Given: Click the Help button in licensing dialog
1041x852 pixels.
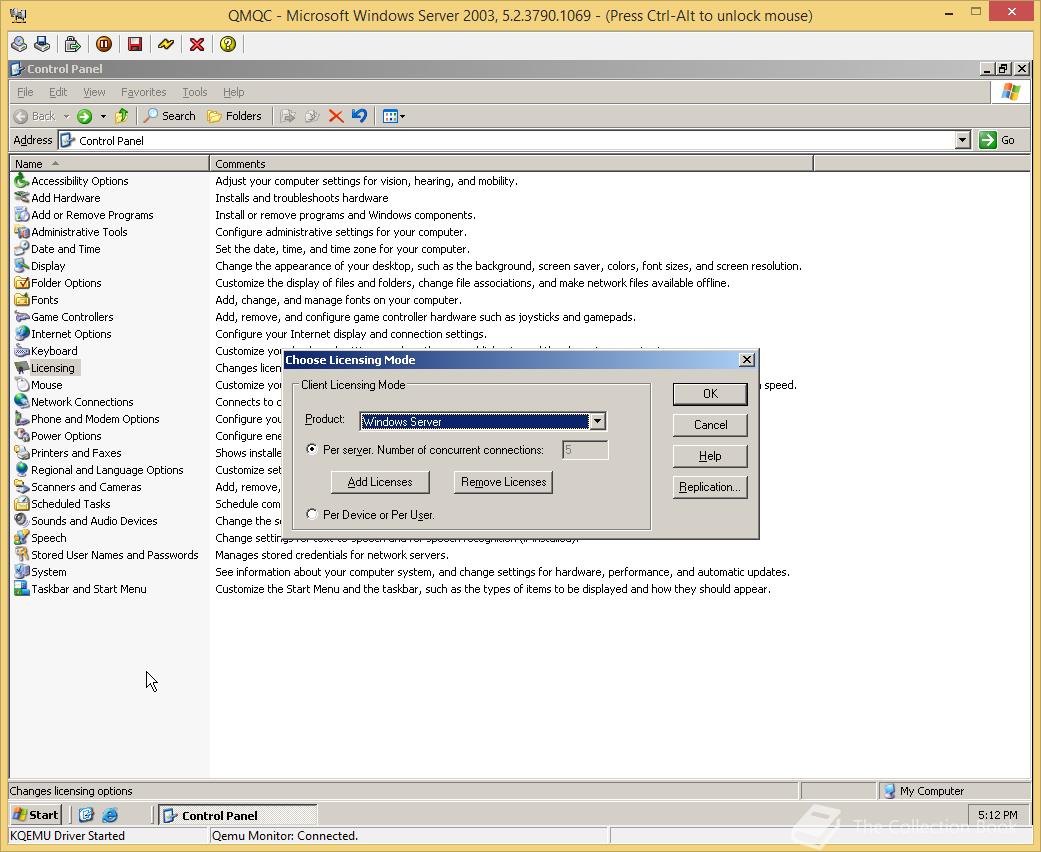Looking at the screenshot, I should [x=710, y=456].
